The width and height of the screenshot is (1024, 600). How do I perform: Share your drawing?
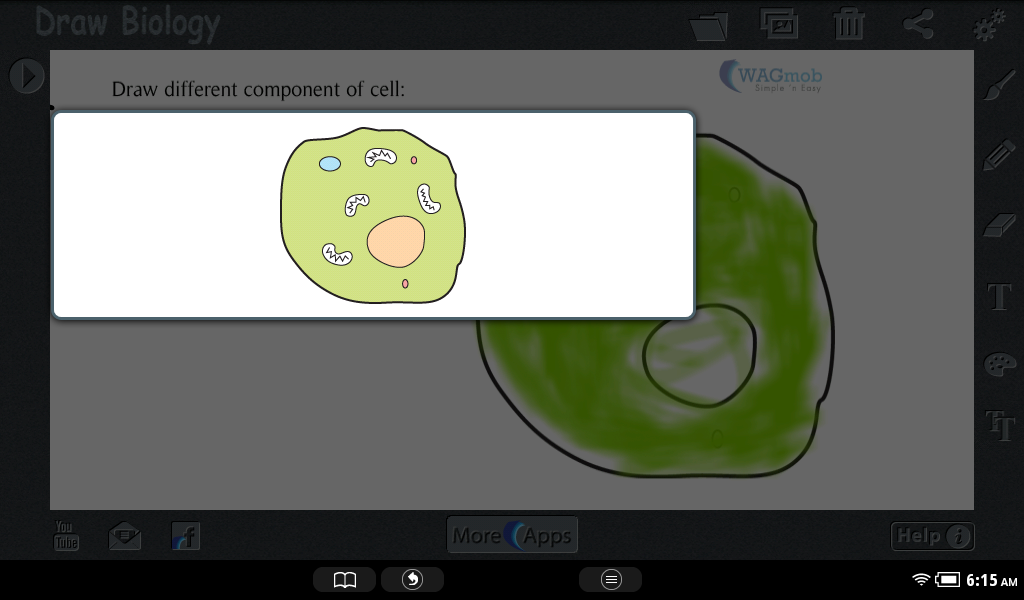pyautogui.click(x=919, y=24)
